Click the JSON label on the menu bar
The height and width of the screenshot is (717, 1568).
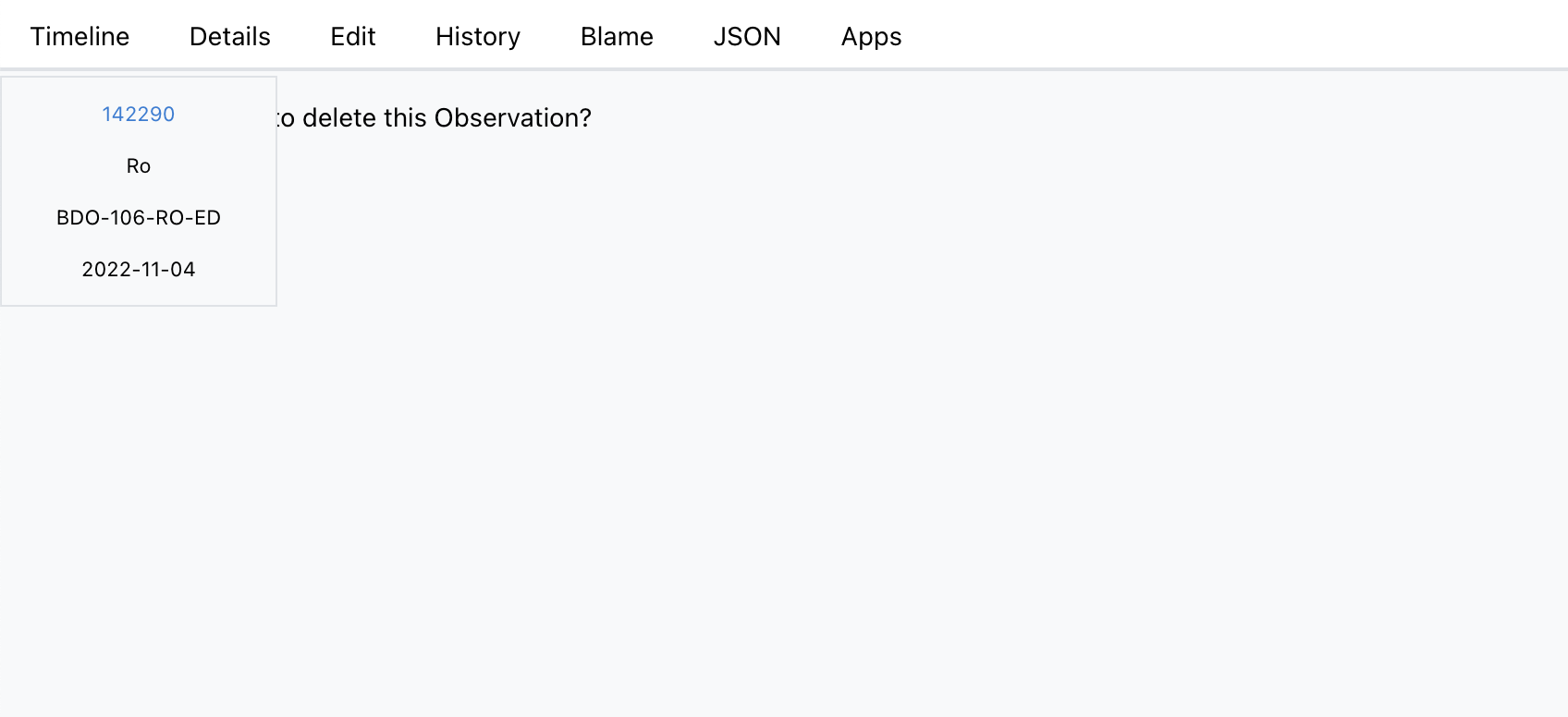click(x=747, y=36)
